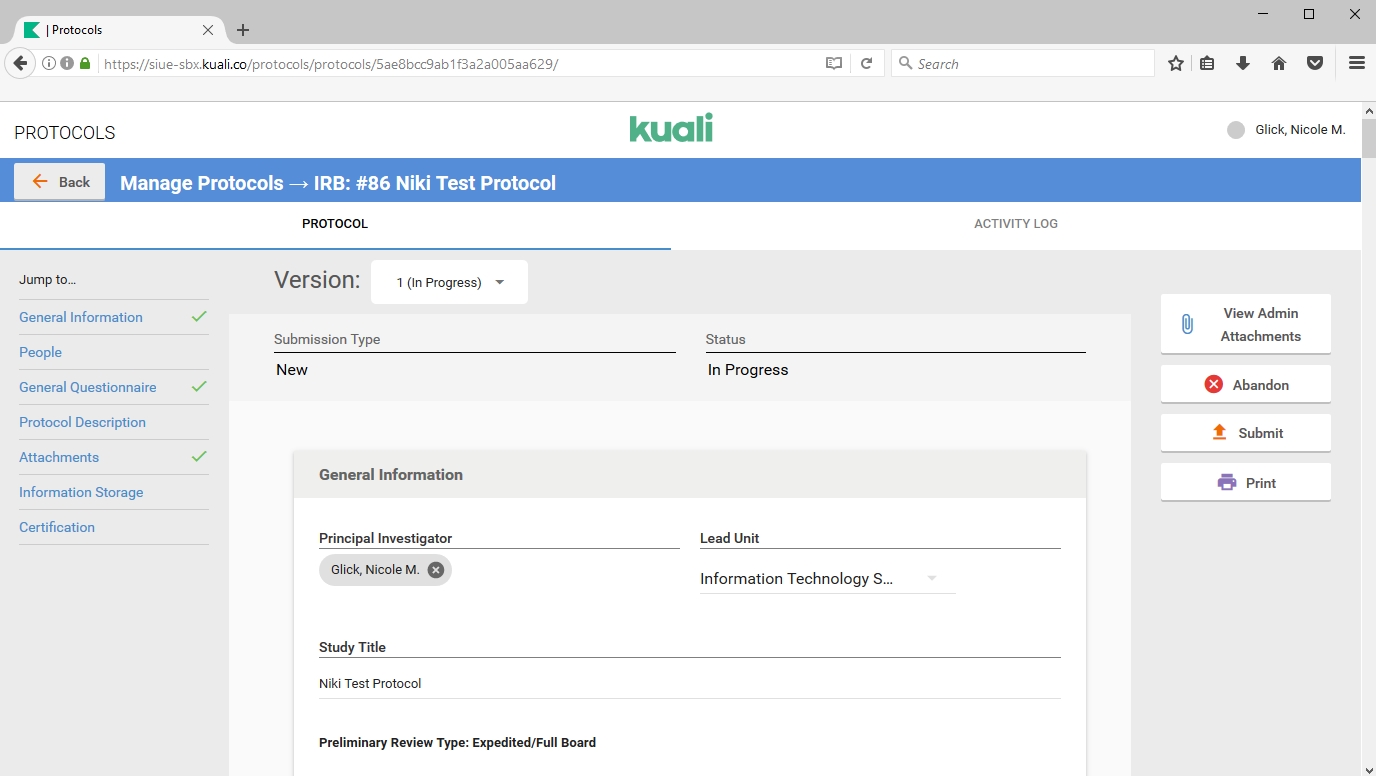Open the Version dropdown selector
The height and width of the screenshot is (776, 1376).
450,282
